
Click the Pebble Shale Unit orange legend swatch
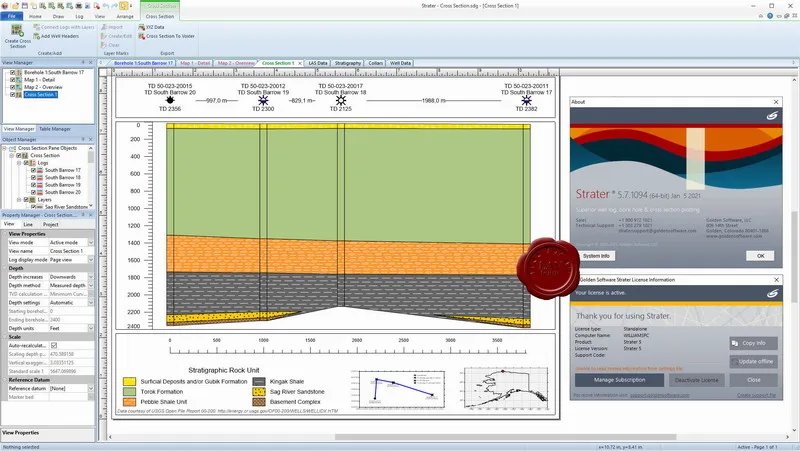(130, 402)
